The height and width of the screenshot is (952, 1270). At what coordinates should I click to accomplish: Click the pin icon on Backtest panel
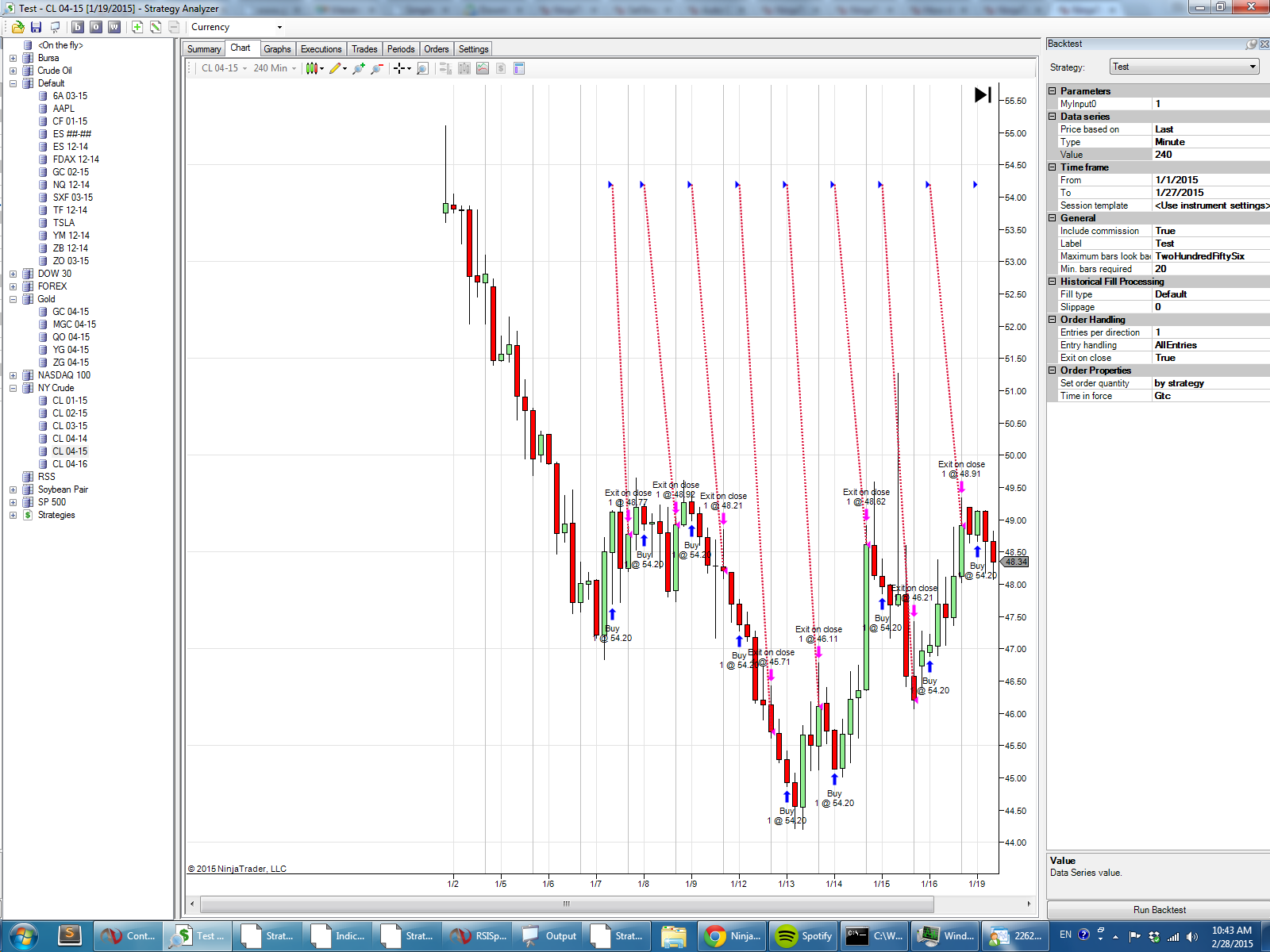[1252, 44]
